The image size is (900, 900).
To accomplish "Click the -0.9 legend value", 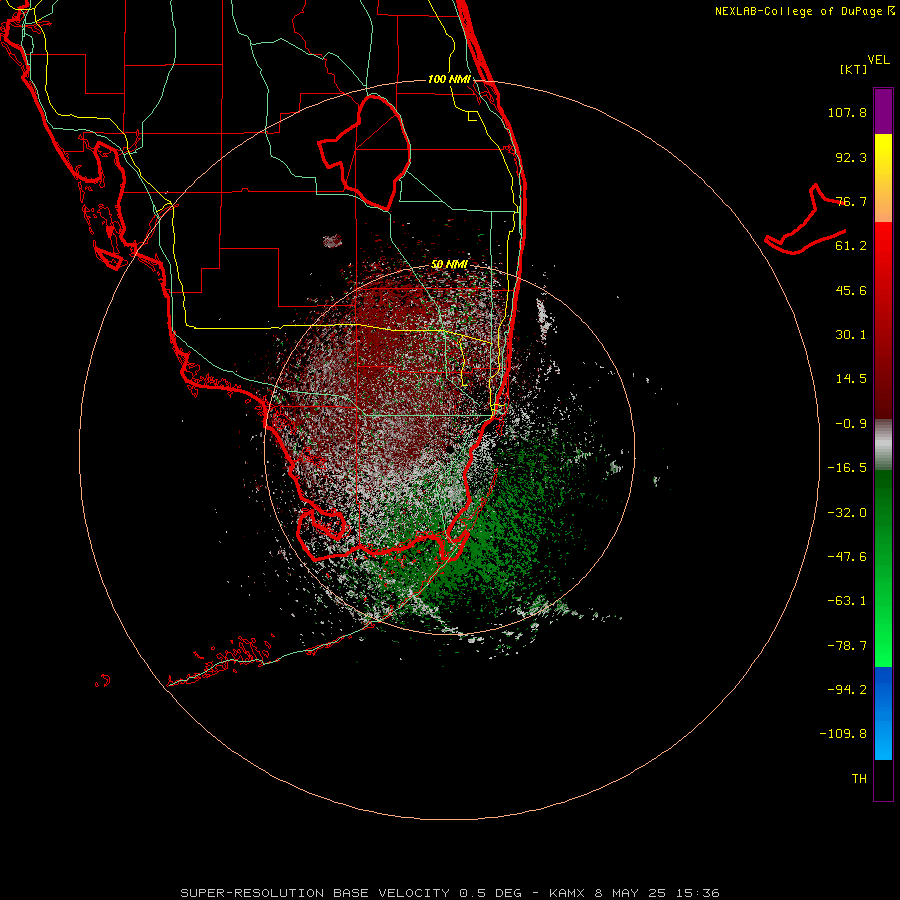I will pyautogui.click(x=851, y=424).
